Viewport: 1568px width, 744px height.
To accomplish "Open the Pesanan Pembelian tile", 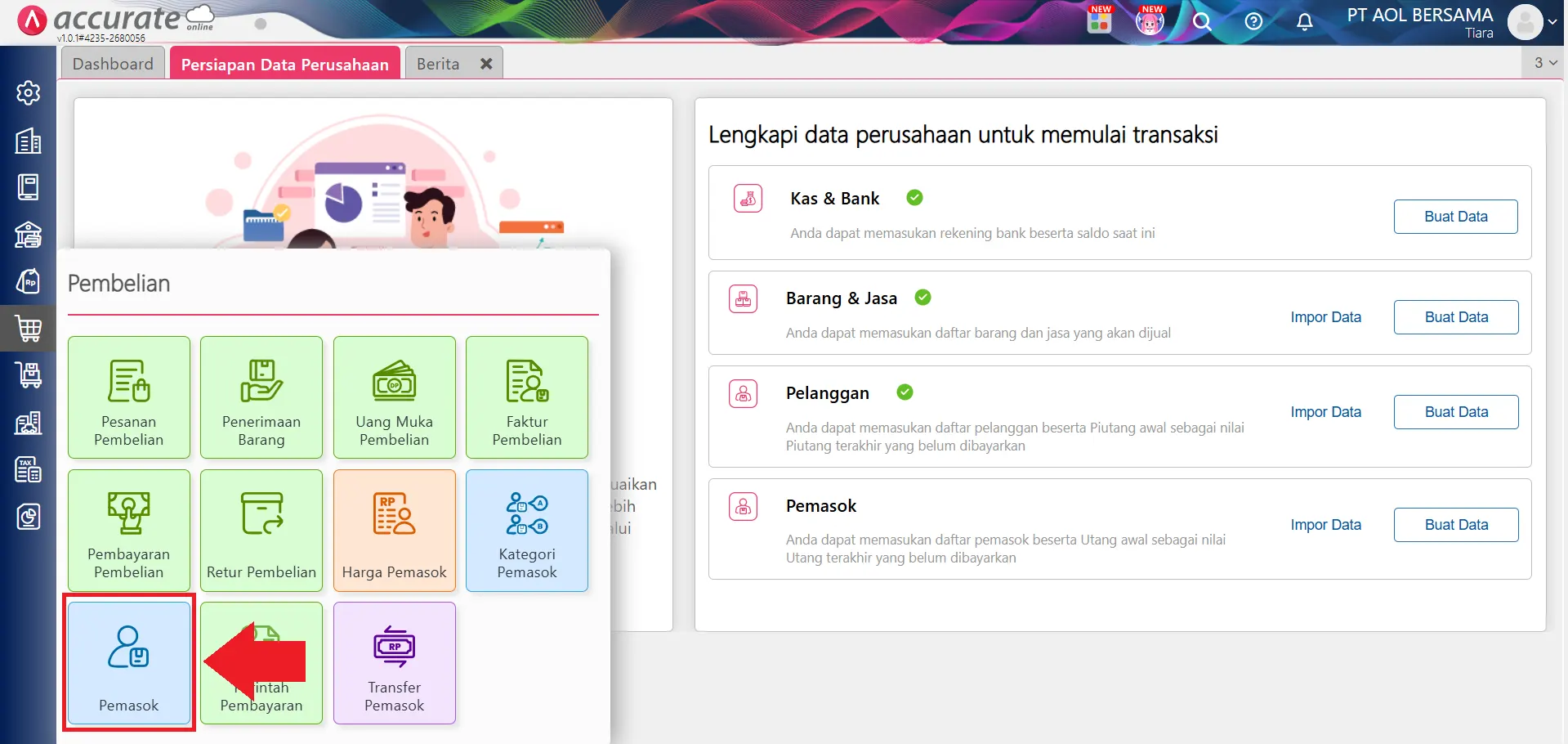I will (129, 397).
